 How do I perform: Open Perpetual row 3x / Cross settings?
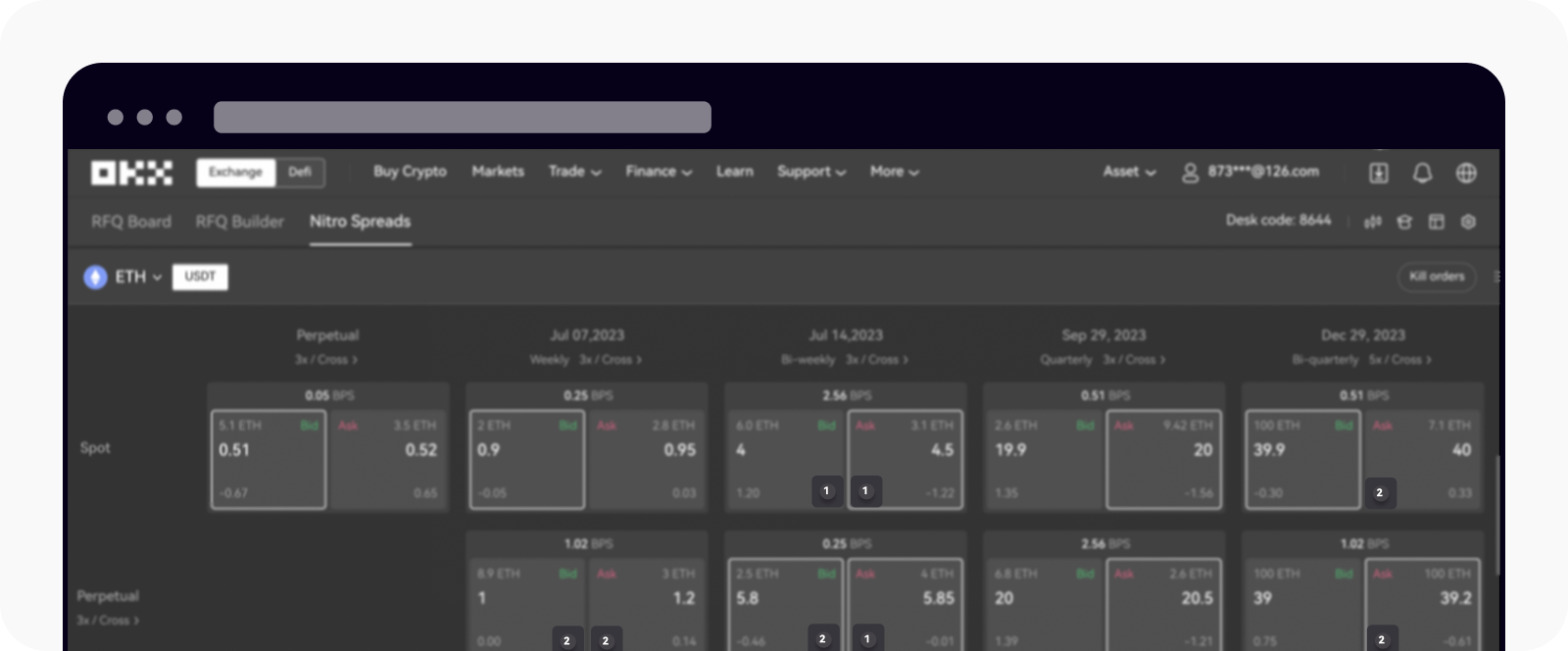[108, 621]
